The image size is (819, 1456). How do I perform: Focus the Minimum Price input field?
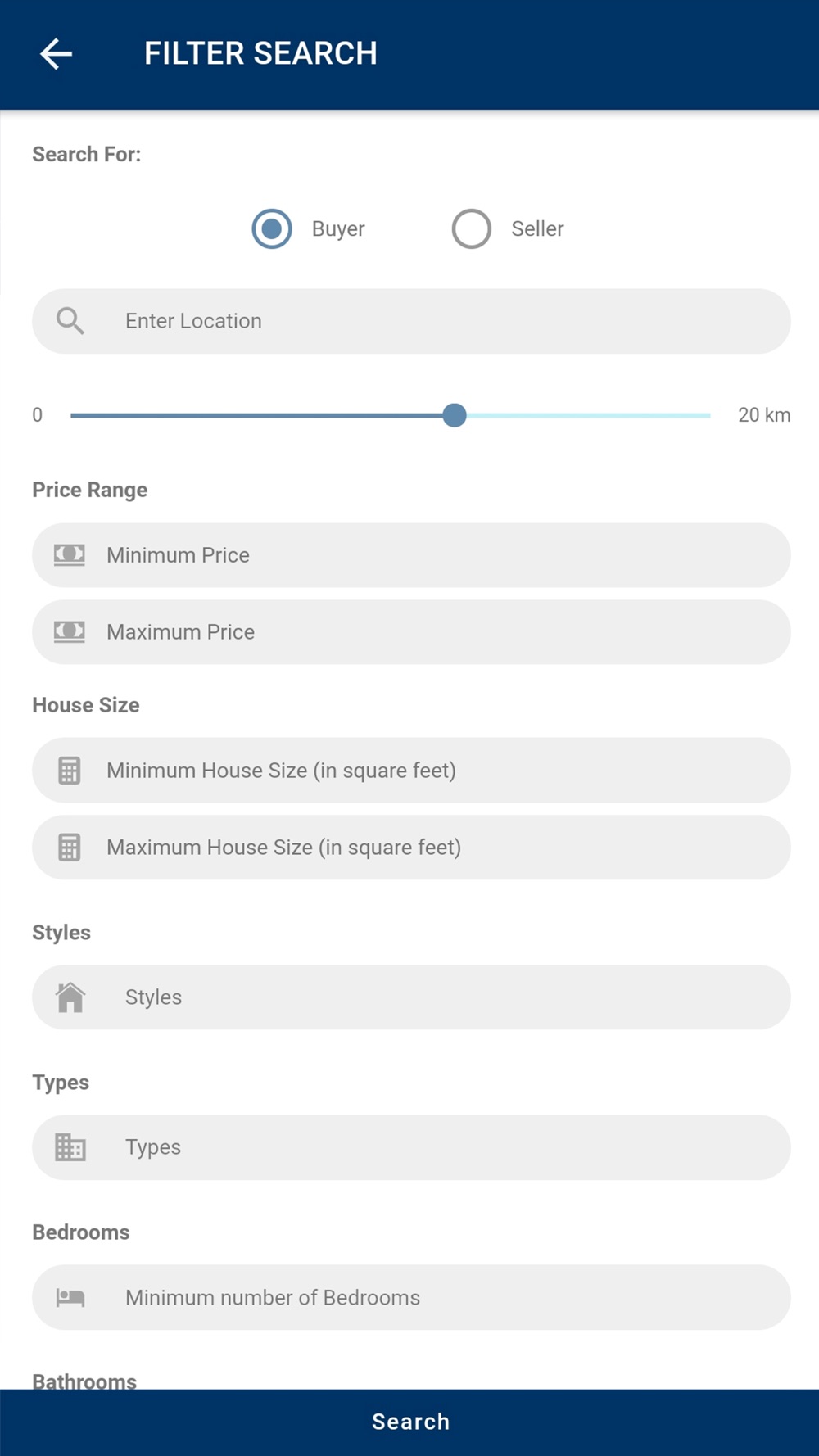pos(411,555)
